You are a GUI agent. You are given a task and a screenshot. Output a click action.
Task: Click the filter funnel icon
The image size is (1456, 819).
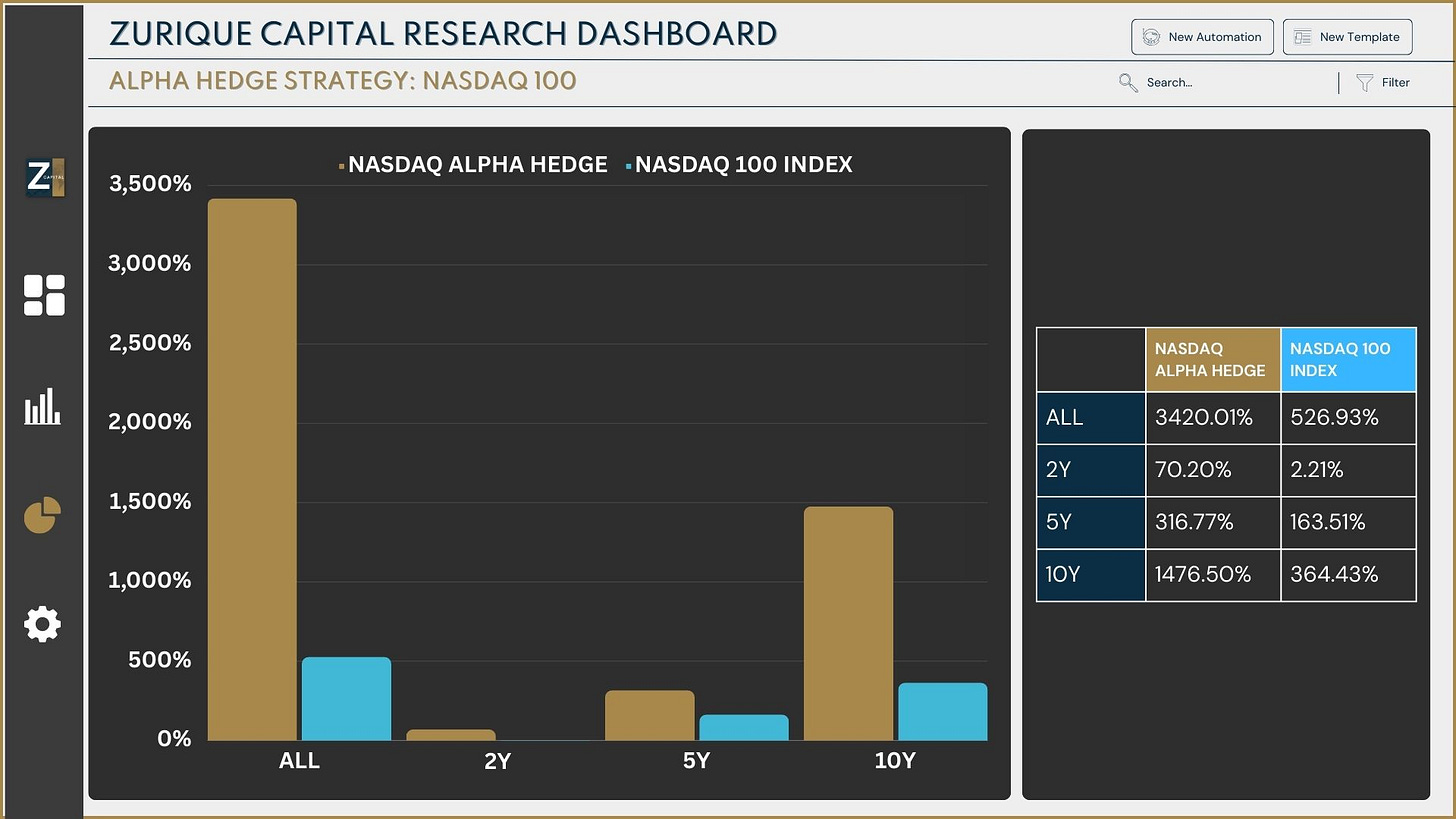(x=1363, y=82)
